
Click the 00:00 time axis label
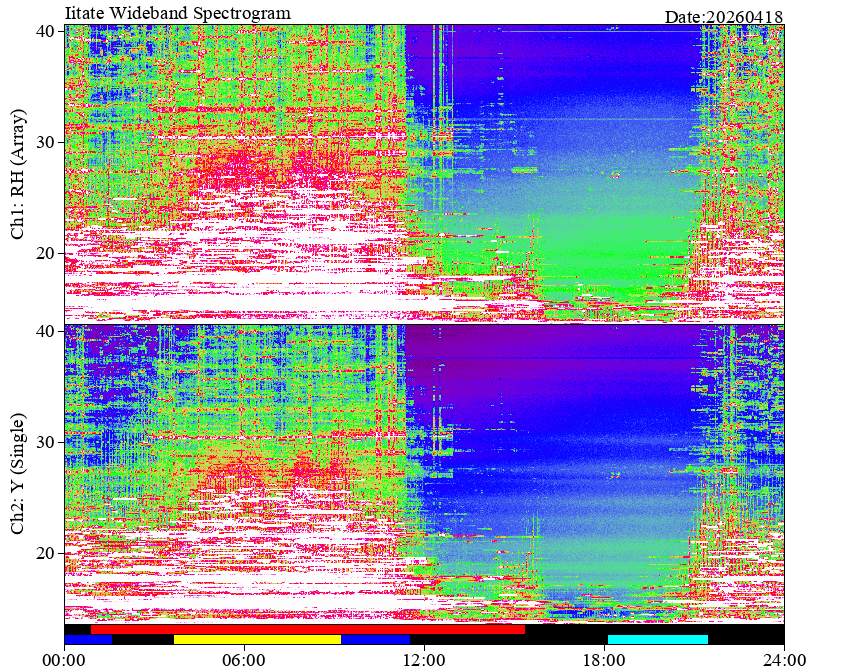[x=64, y=660]
